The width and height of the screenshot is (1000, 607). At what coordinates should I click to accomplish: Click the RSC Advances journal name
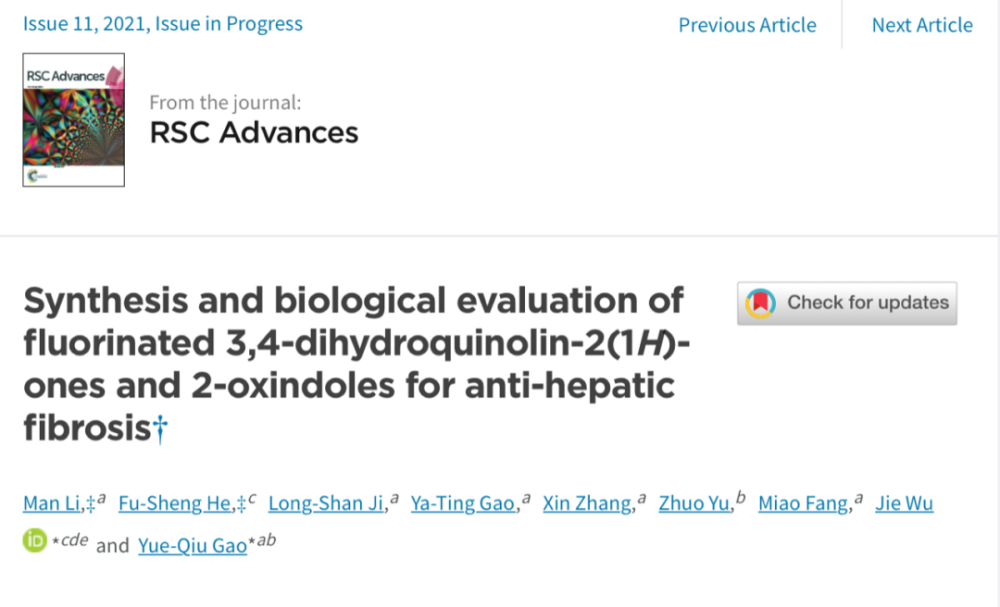(253, 132)
